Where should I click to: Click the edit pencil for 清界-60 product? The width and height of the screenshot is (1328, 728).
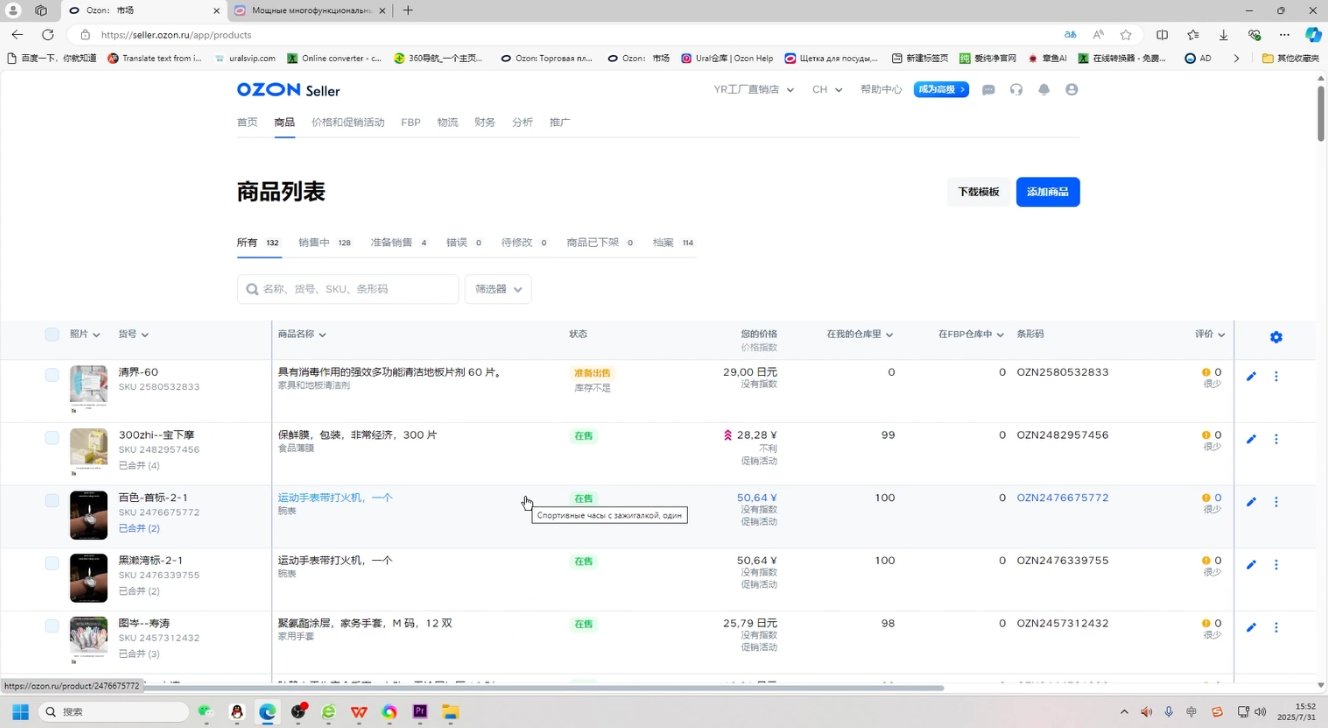point(1250,376)
